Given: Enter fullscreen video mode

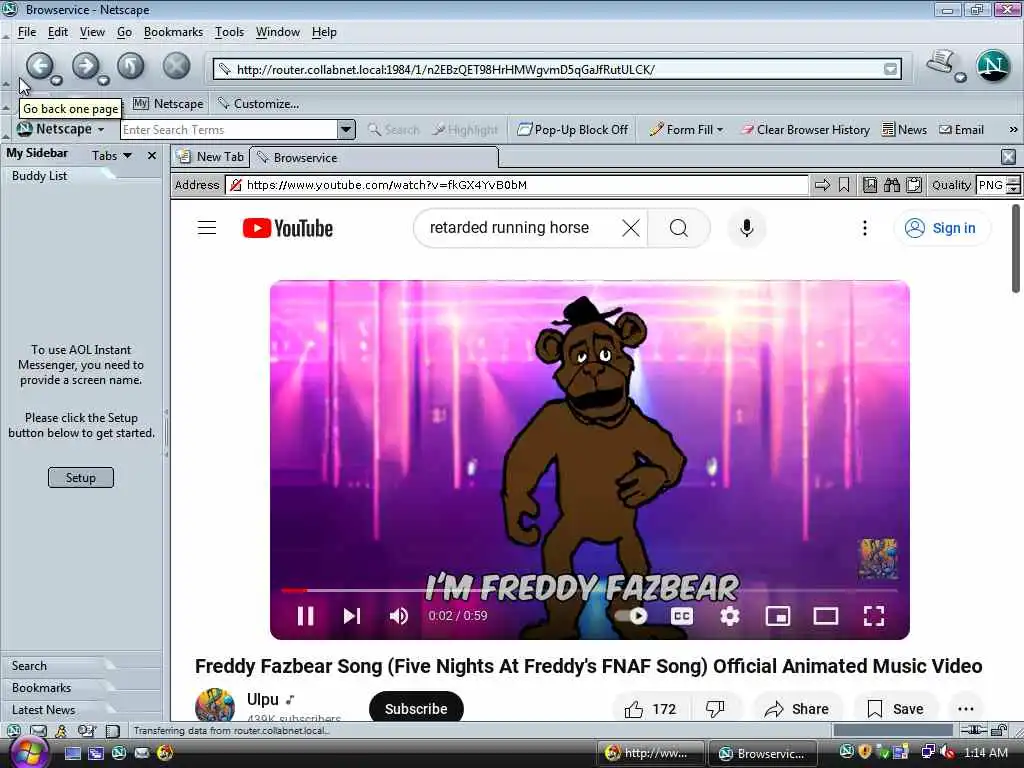Looking at the screenshot, I should point(874,616).
